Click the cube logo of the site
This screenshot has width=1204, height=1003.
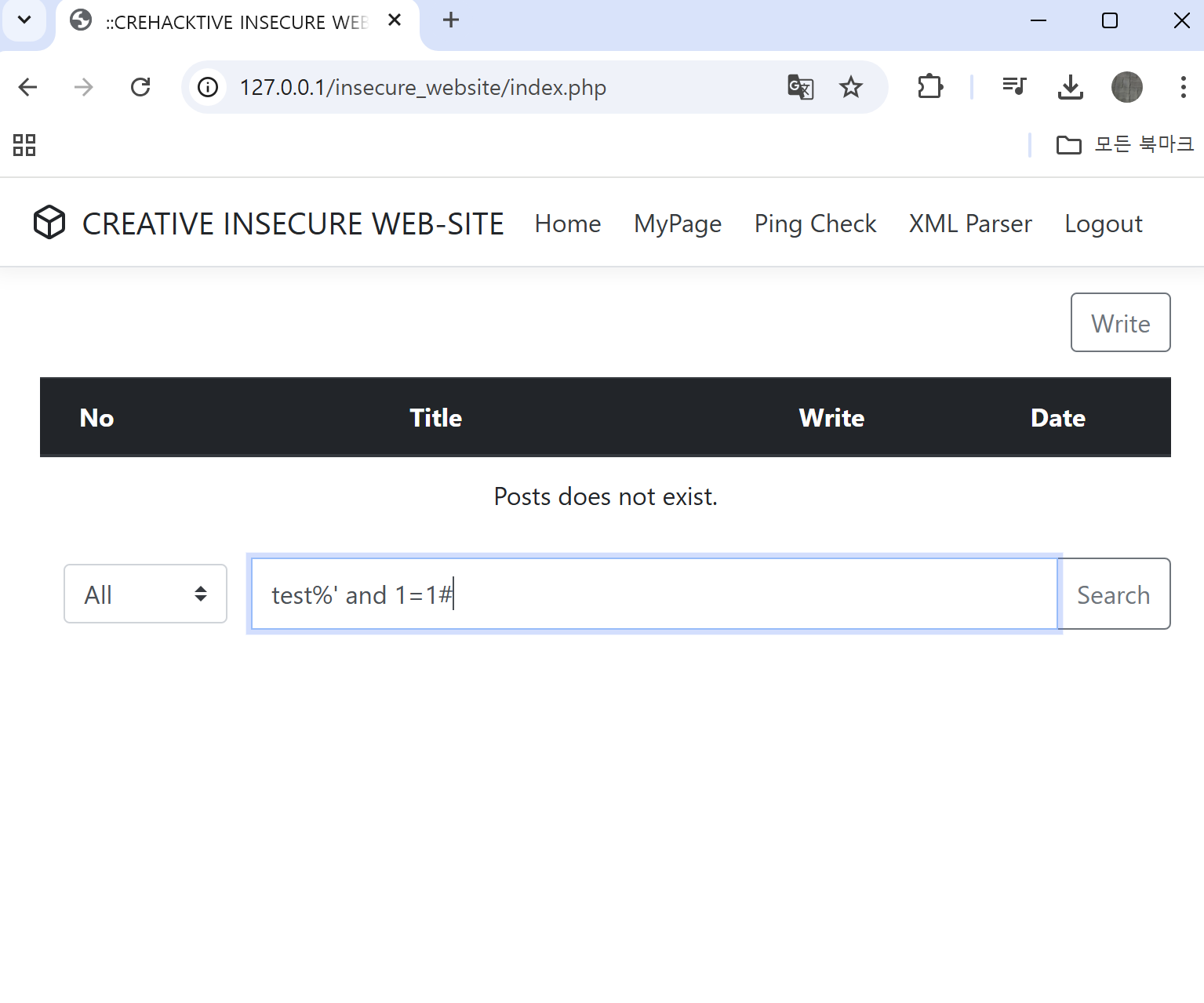point(49,223)
